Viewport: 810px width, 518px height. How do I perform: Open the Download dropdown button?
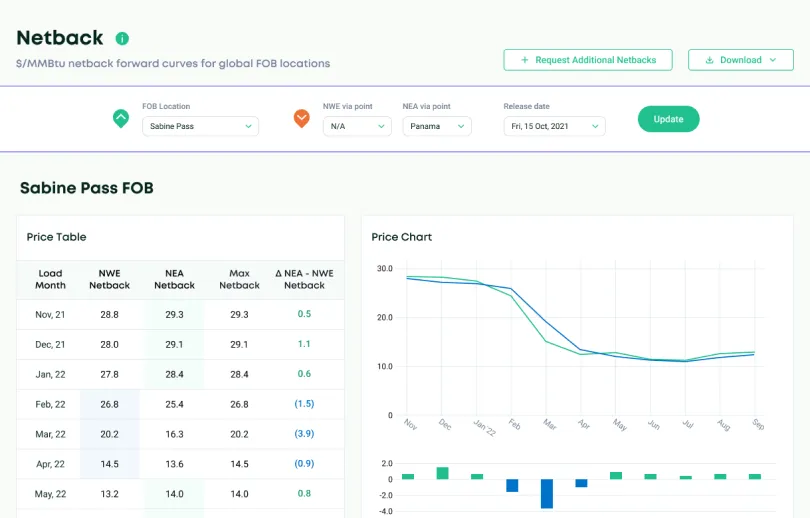(741, 60)
